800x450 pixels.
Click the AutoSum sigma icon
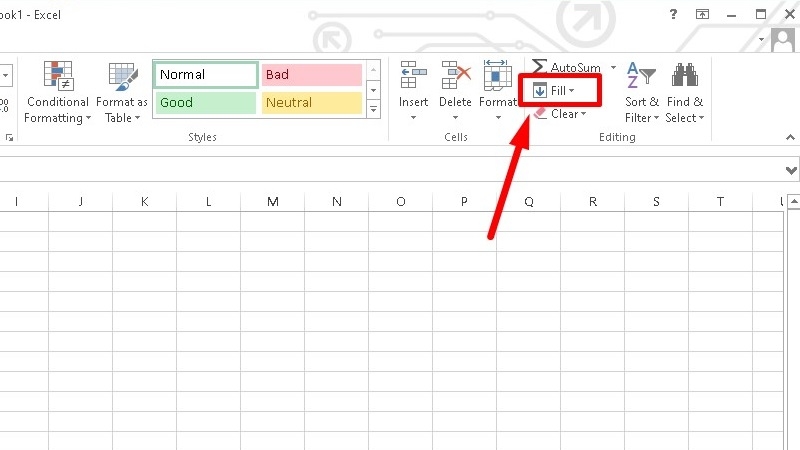(539, 67)
